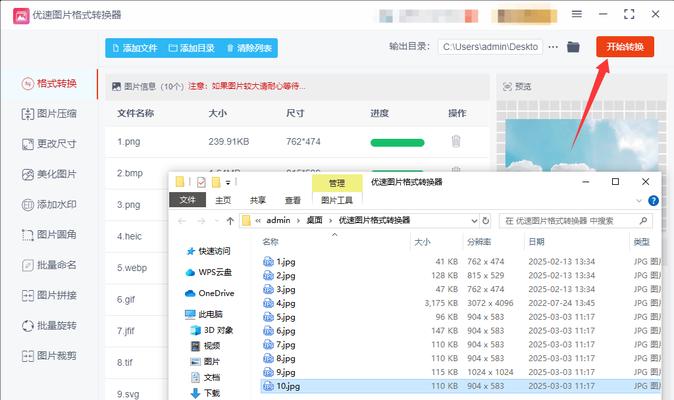Select 批量命名 in the sidebar

tap(49, 265)
